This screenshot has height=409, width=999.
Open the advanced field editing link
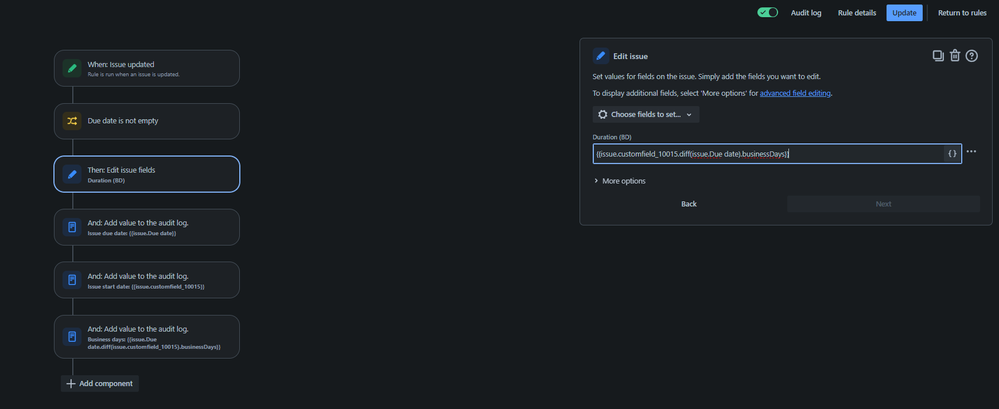(796, 93)
